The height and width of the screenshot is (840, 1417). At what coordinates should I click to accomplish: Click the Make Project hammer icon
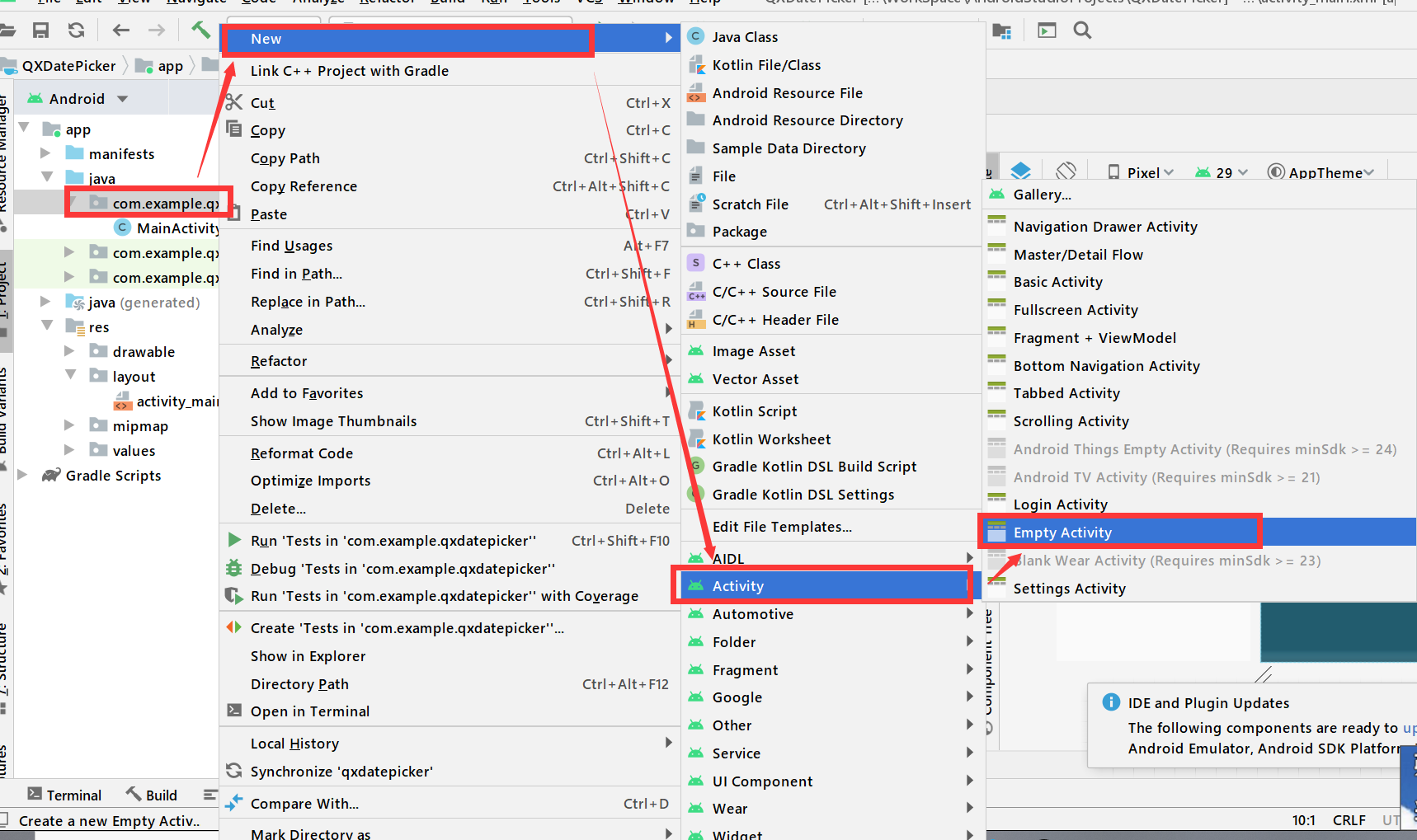tap(200, 31)
